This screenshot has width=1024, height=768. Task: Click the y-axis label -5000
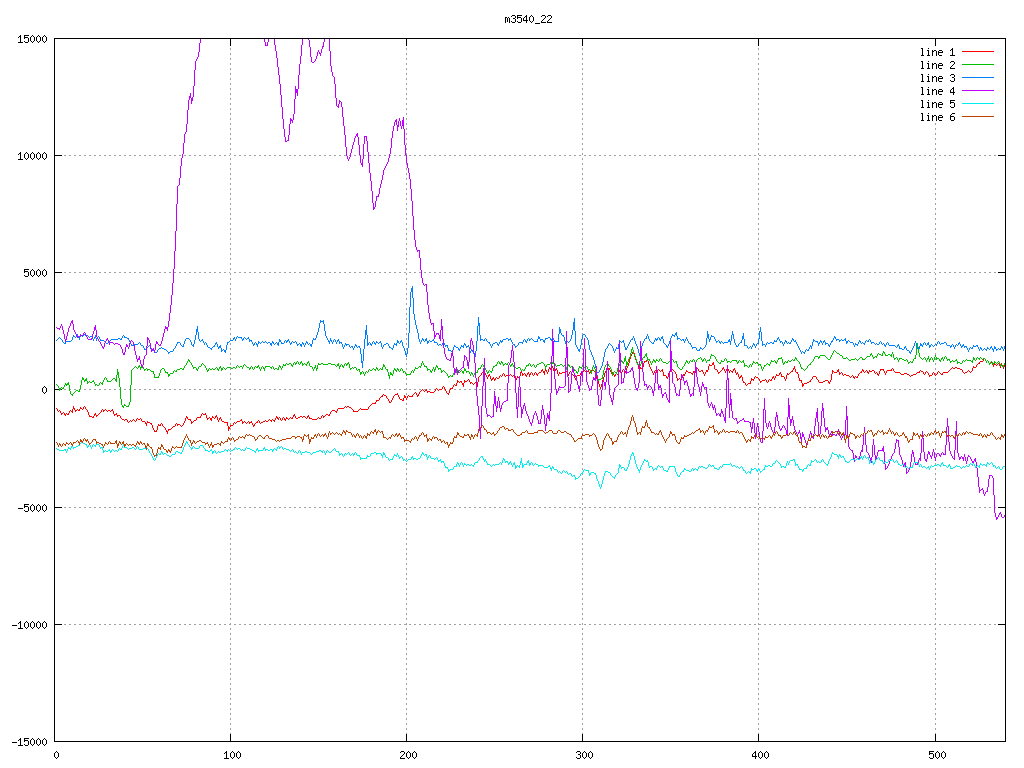coord(33,507)
